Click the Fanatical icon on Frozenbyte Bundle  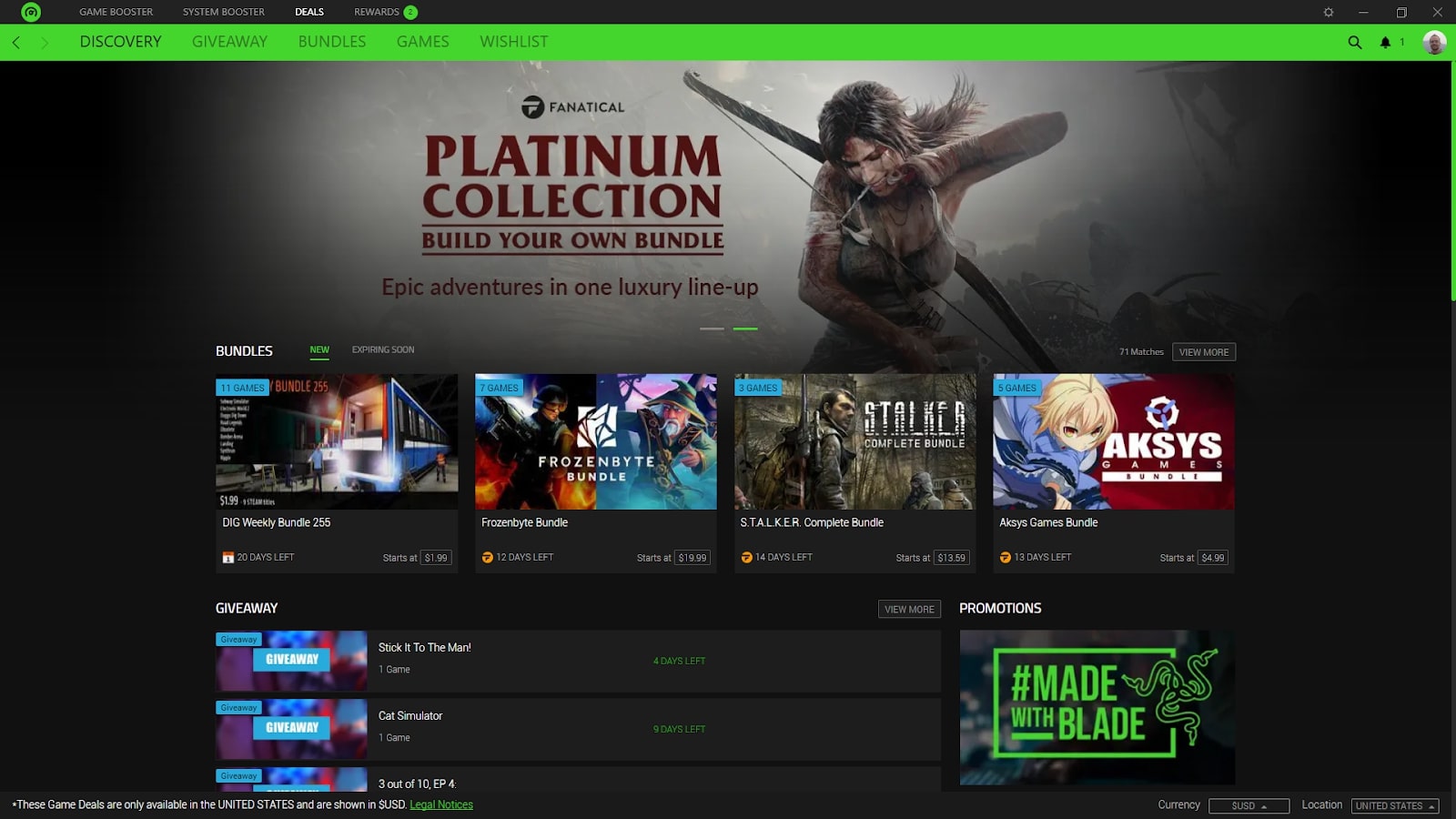[x=487, y=558]
